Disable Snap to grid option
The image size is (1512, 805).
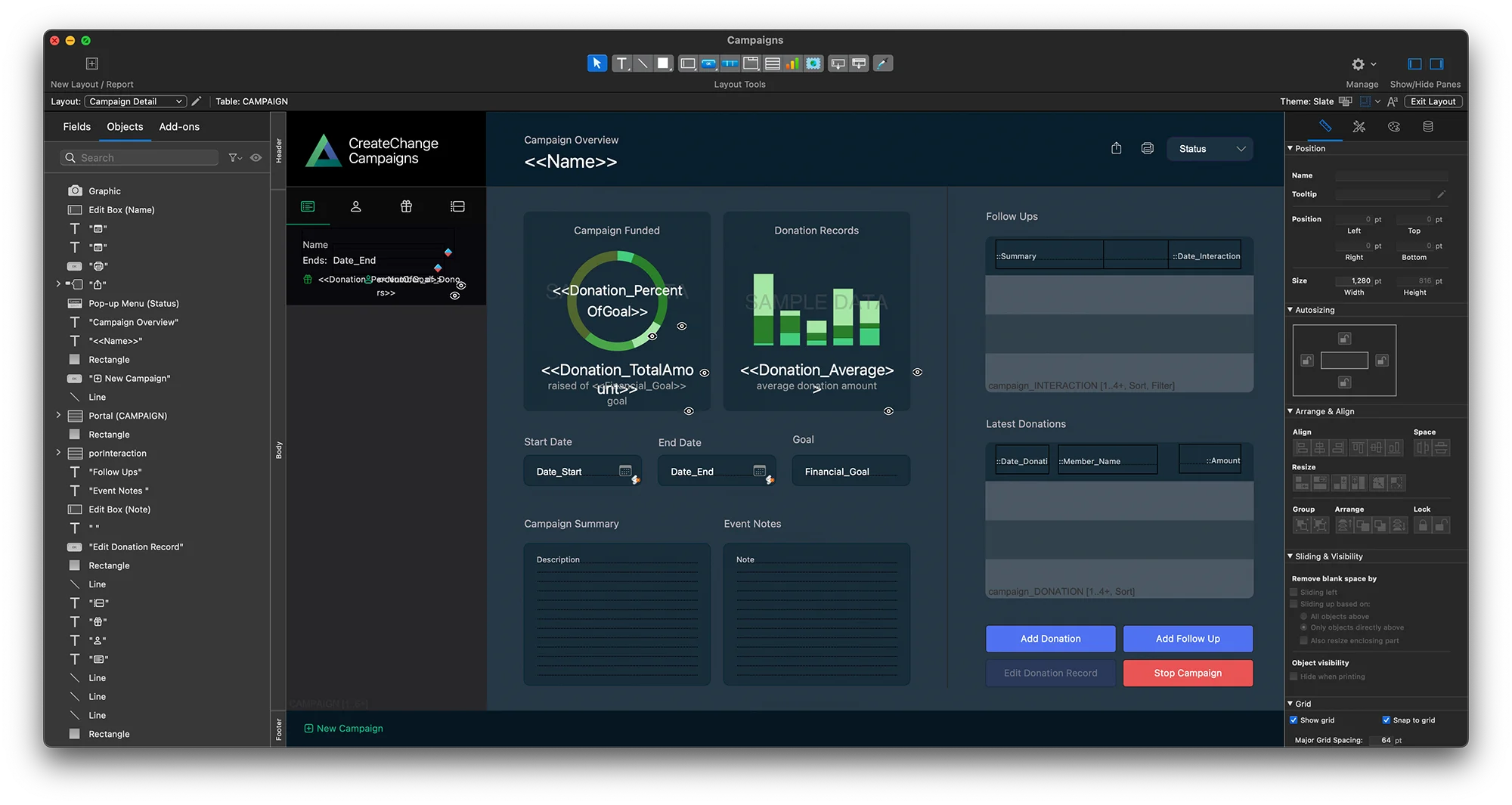pos(1386,720)
